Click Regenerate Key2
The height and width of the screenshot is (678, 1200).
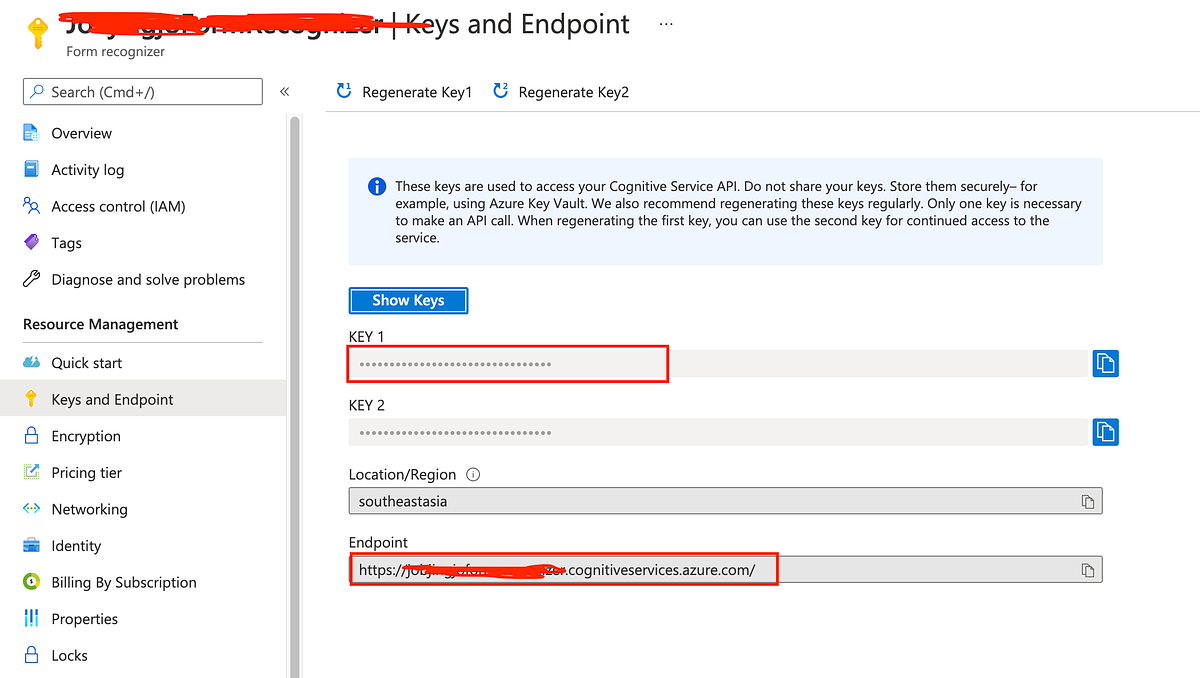click(x=559, y=91)
